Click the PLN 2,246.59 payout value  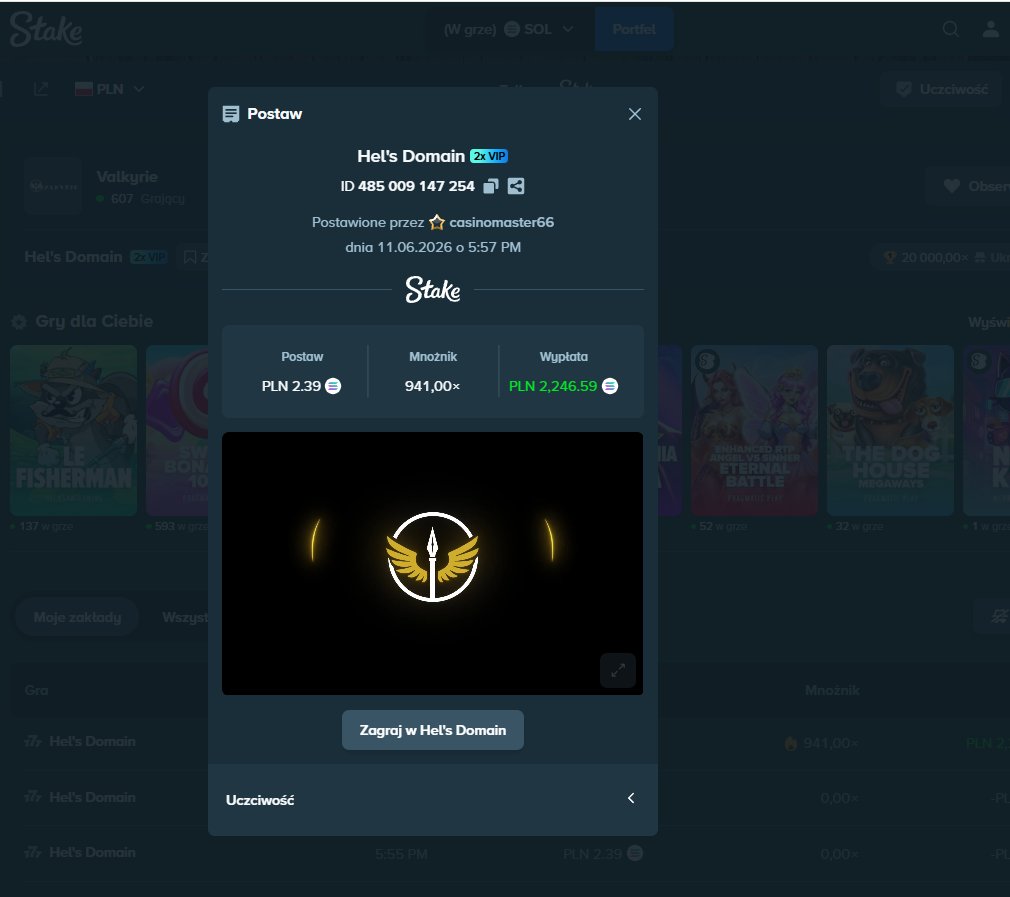pos(553,386)
